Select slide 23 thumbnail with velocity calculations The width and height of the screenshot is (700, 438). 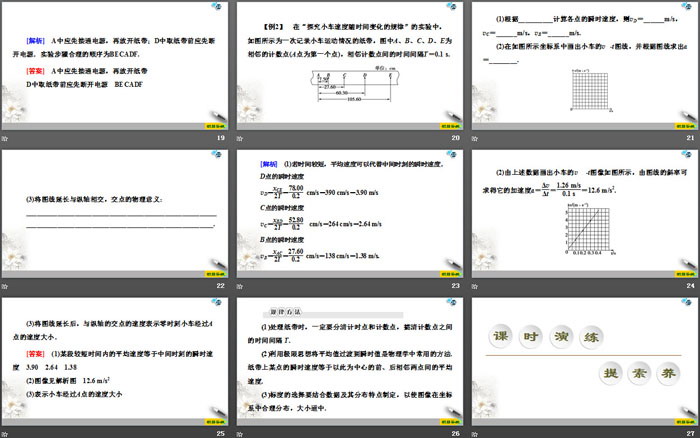tap(350, 213)
